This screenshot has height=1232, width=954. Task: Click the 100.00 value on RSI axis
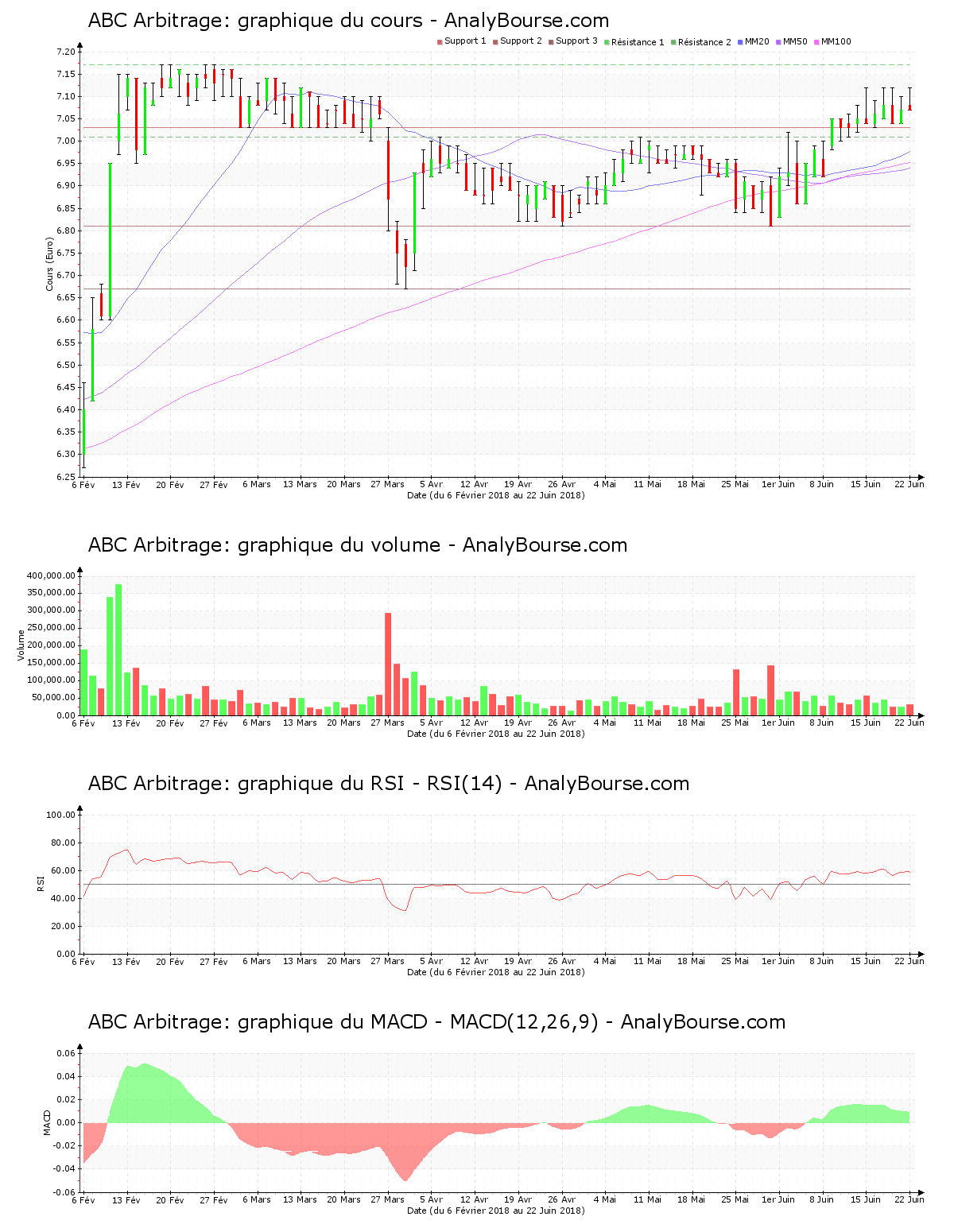click(x=61, y=815)
